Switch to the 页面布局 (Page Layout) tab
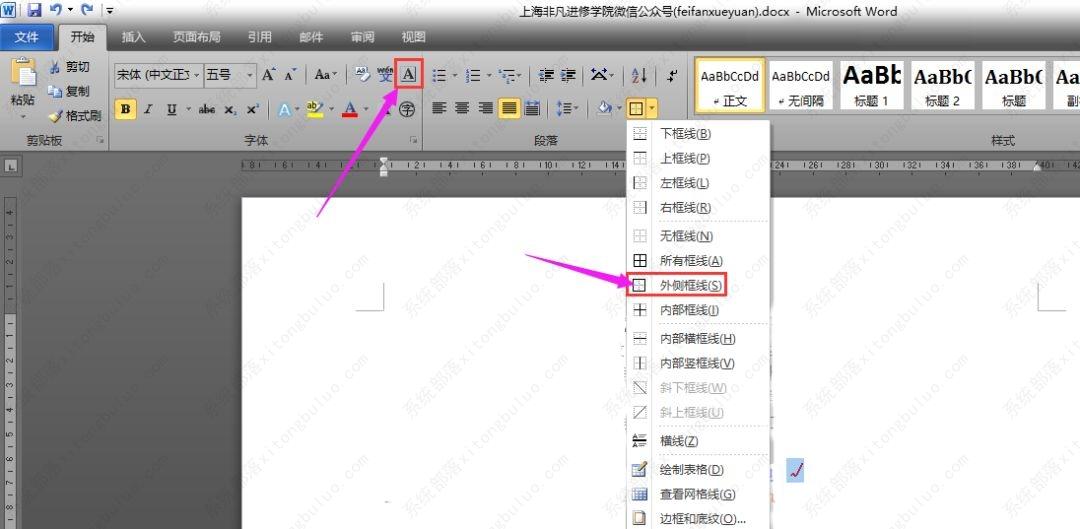Viewport: 1080px width, 529px height. (197, 37)
